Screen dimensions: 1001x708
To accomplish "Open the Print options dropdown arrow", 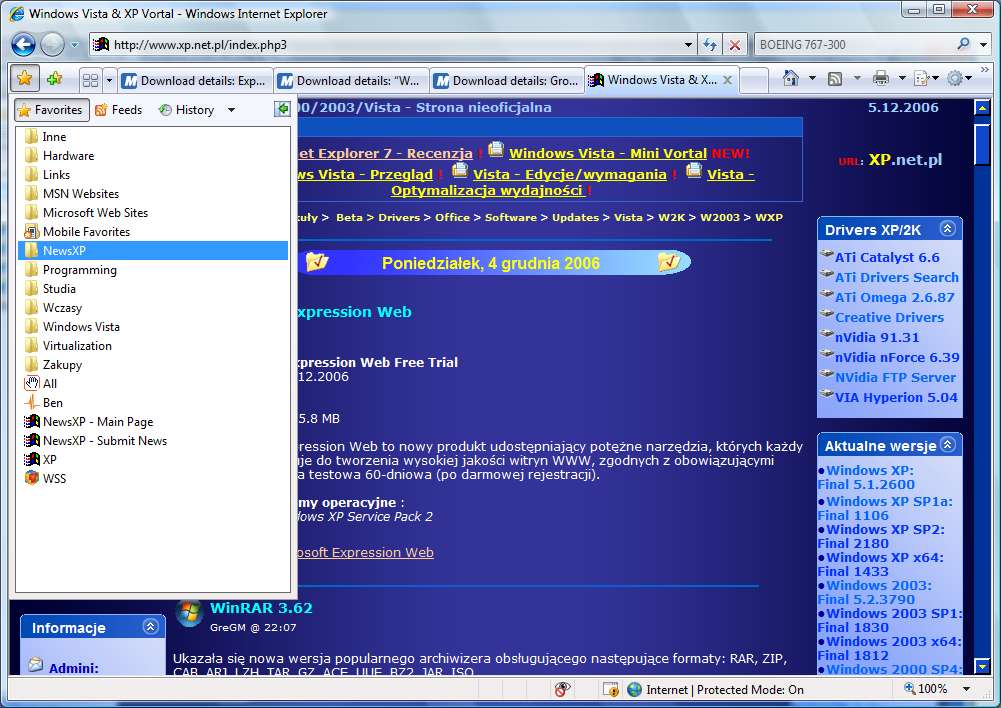I will tap(902, 79).
